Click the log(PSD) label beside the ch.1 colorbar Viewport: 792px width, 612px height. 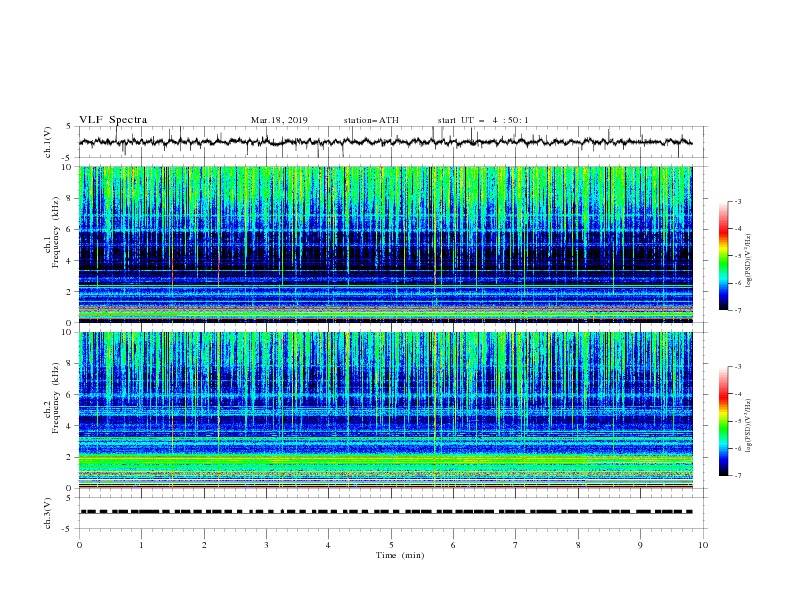tap(749, 261)
